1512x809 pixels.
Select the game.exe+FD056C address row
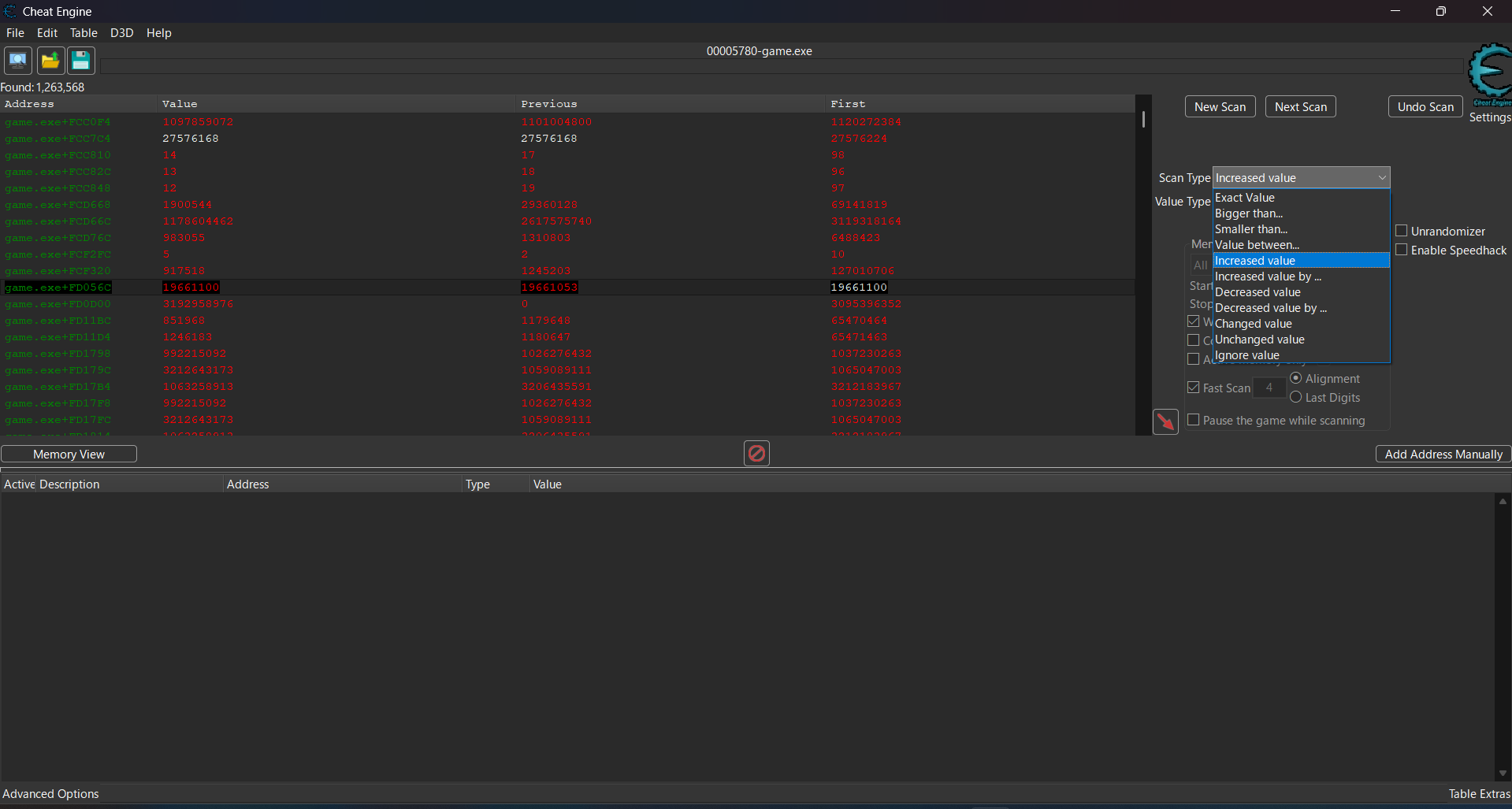[58, 288]
